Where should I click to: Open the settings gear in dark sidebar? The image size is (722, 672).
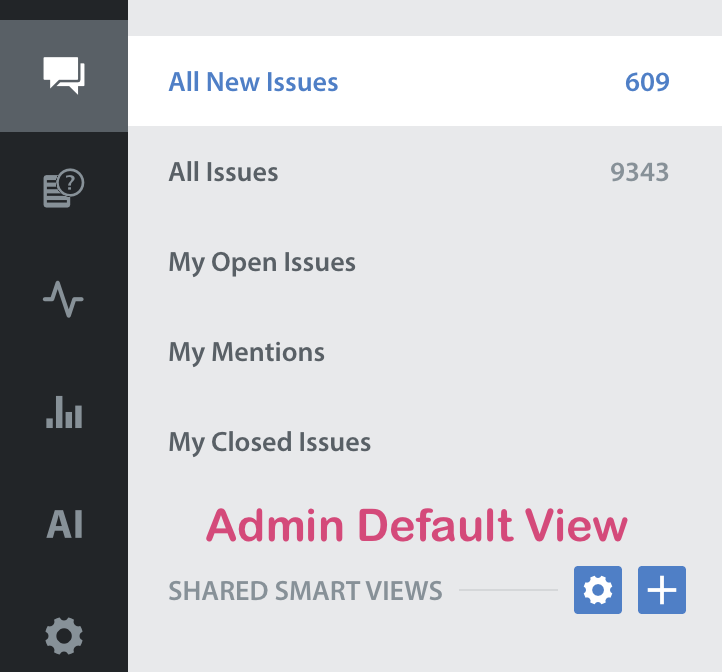tap(64, 634)
